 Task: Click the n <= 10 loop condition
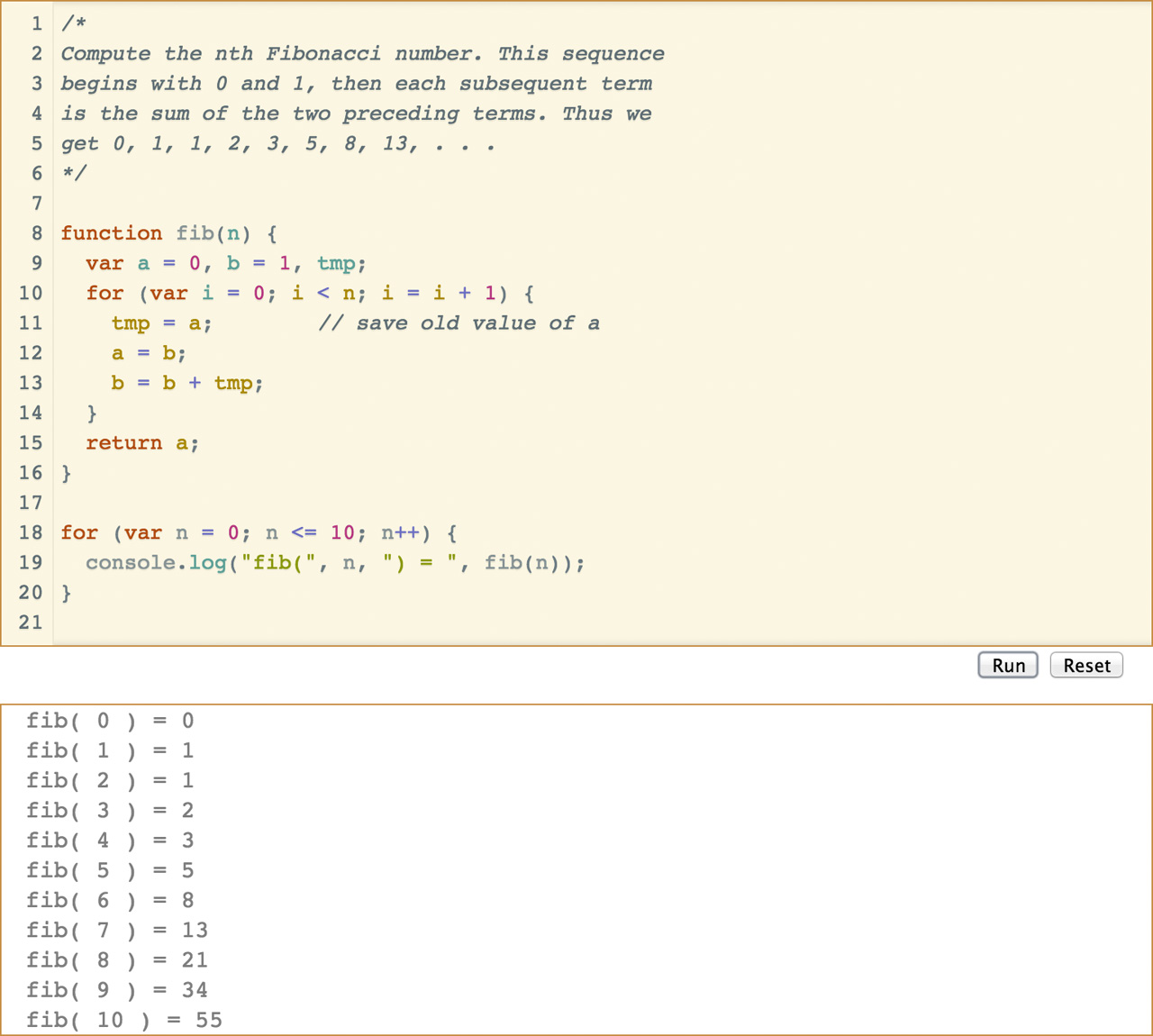click(x=306, y=532)
